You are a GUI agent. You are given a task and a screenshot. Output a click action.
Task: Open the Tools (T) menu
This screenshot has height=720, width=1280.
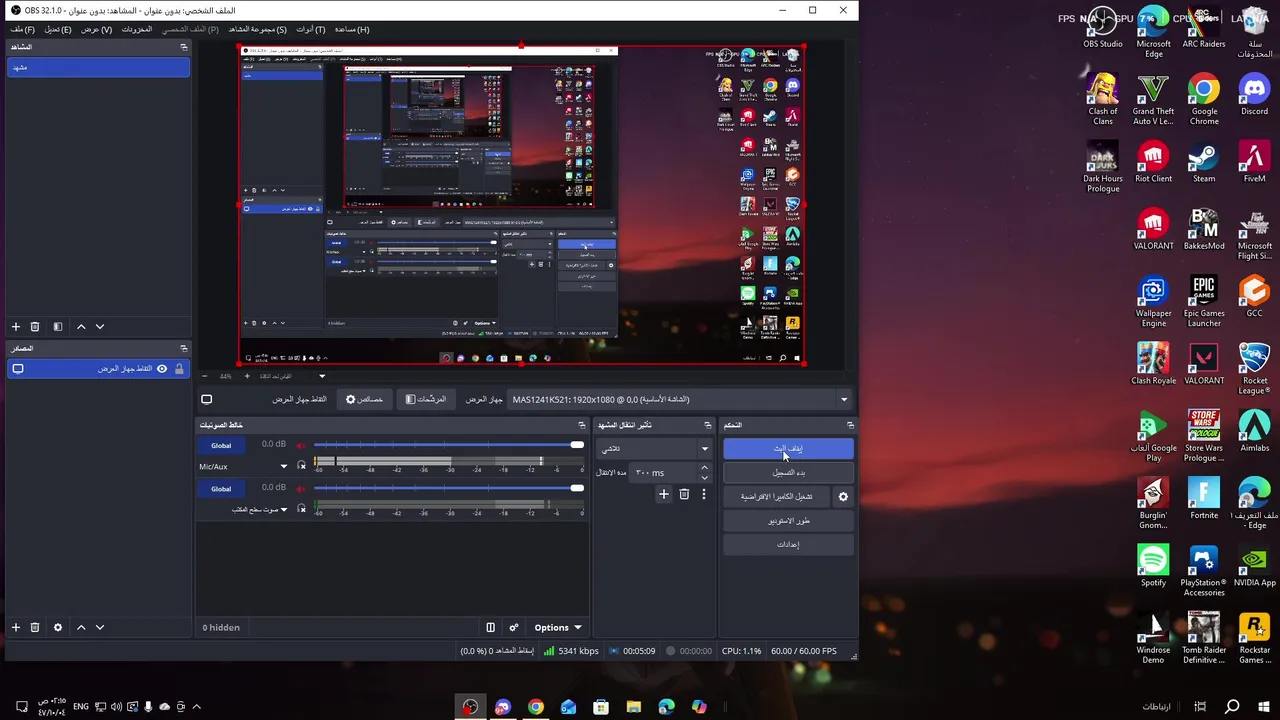click(310, 29)
